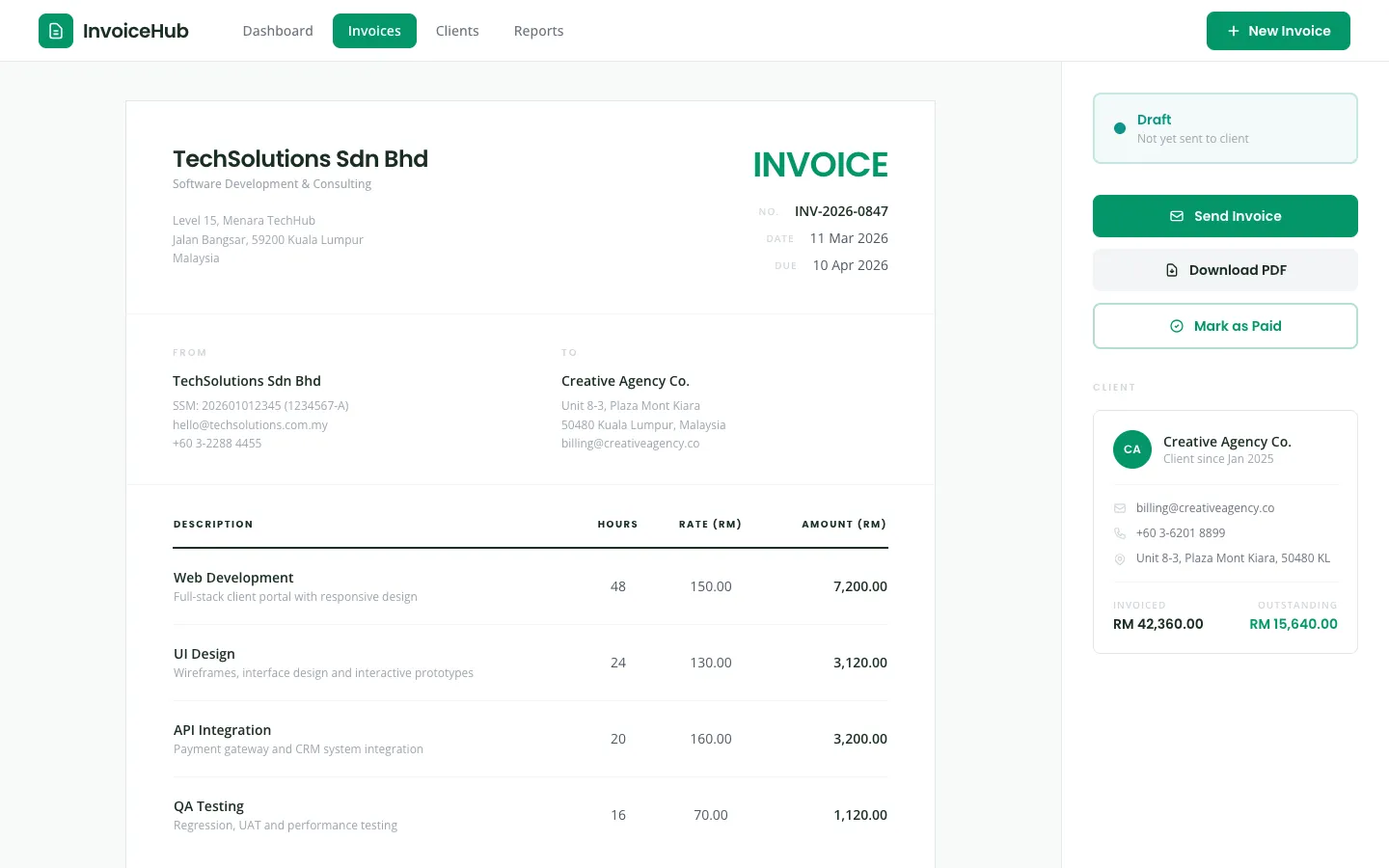The width and height of the screenshot is (1389, 868).
Task: Toggle the invoice status via the Draft banner
Action: click(1225, 127)
